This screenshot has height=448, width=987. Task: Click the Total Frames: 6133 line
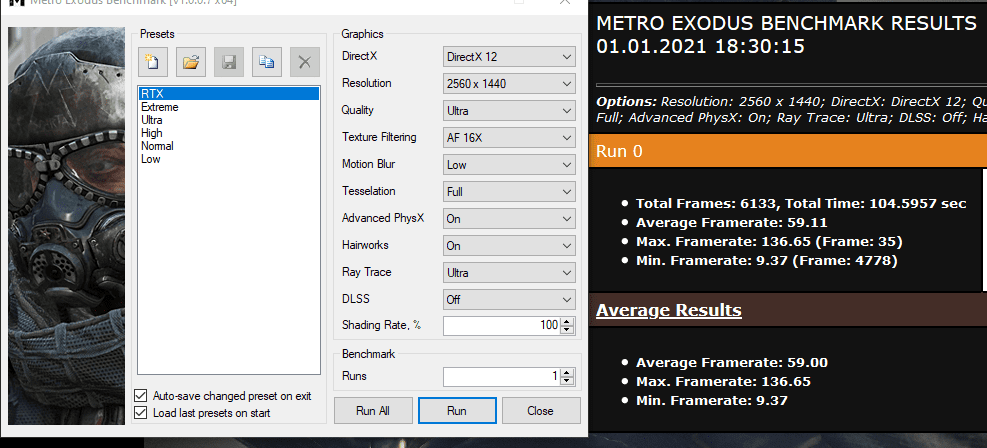[801, 204]
